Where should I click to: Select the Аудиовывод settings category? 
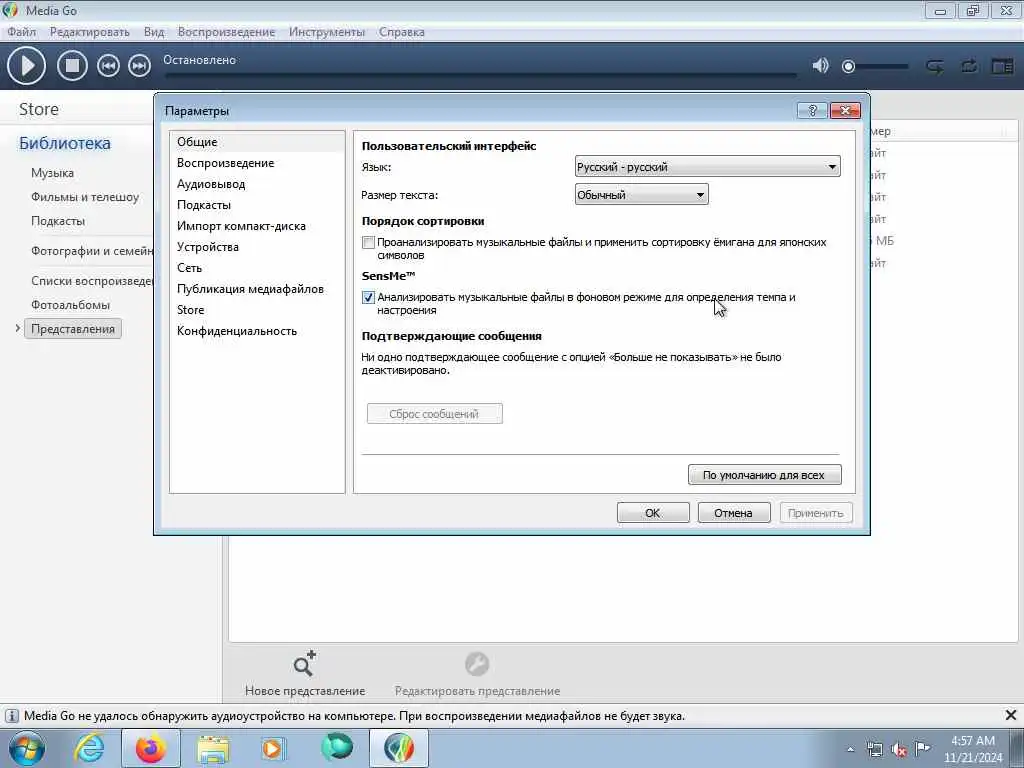(x=257, y=184)
